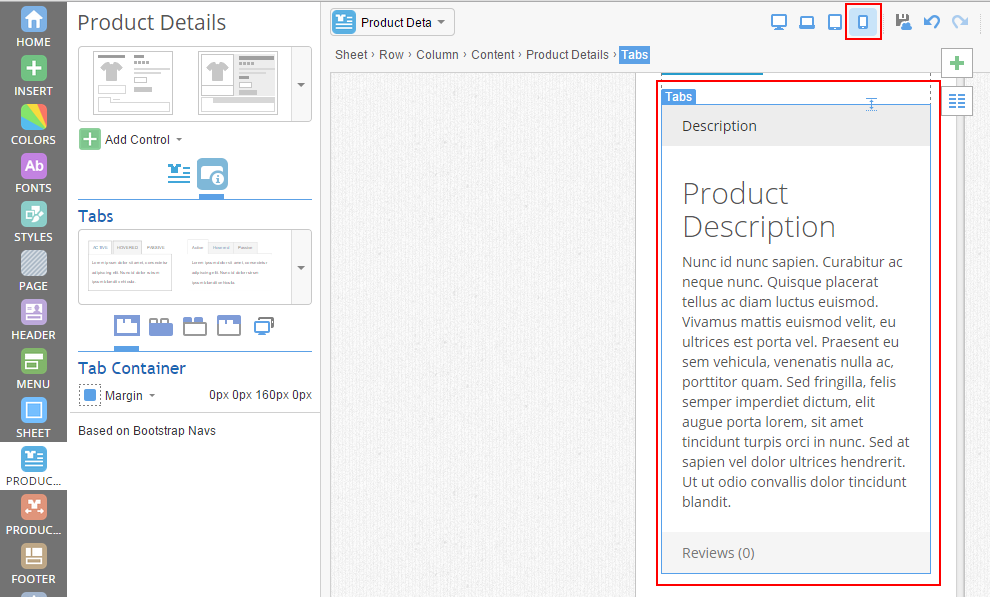Image resolution: width=990 pixels, height=597 pixels.
Task: Go to Sheet in breadcrumb
Action: coord(351,55)
